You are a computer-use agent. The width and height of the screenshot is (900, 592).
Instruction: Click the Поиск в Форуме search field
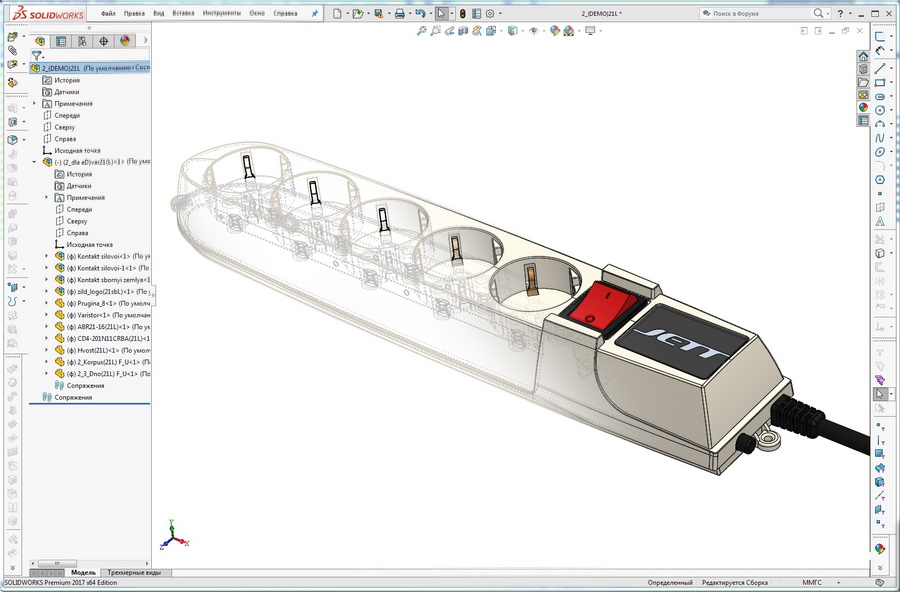click(757, 13)
